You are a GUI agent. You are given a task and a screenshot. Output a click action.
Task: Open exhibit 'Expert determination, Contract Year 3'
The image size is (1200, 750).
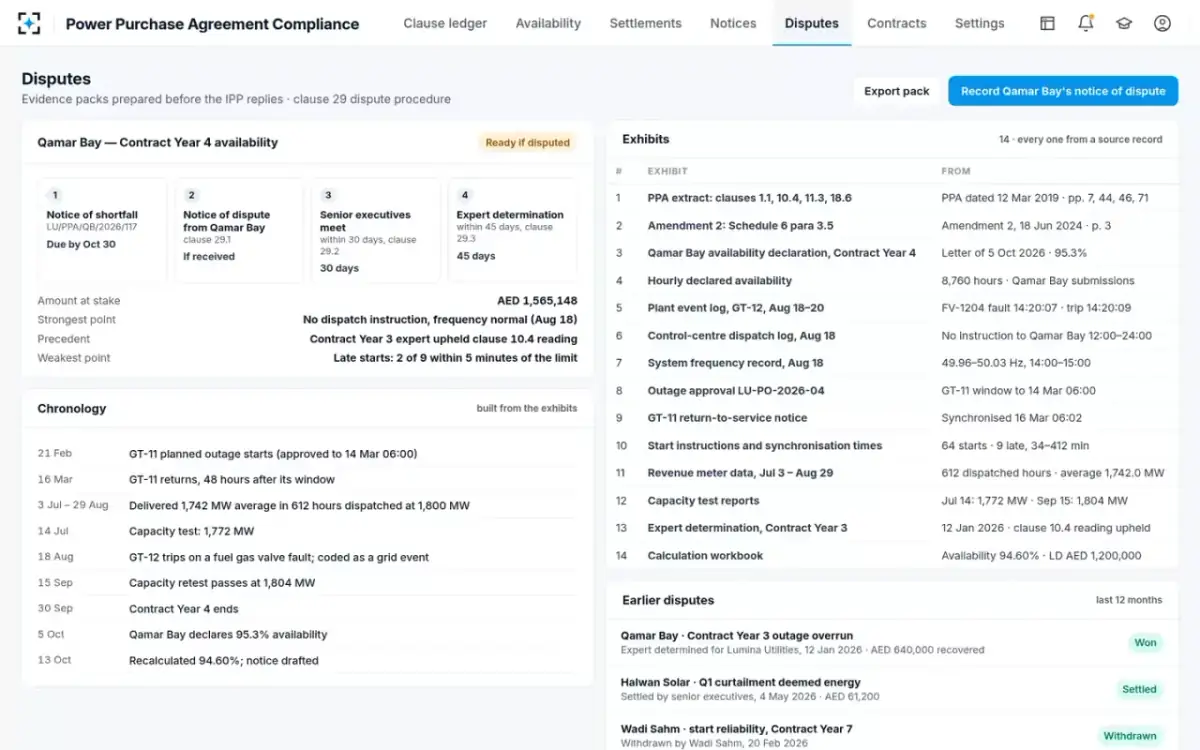pos(747,528)
